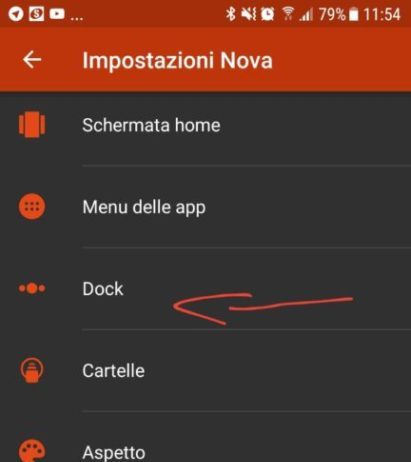Tap the YouTube notification icon

(57, 14)
